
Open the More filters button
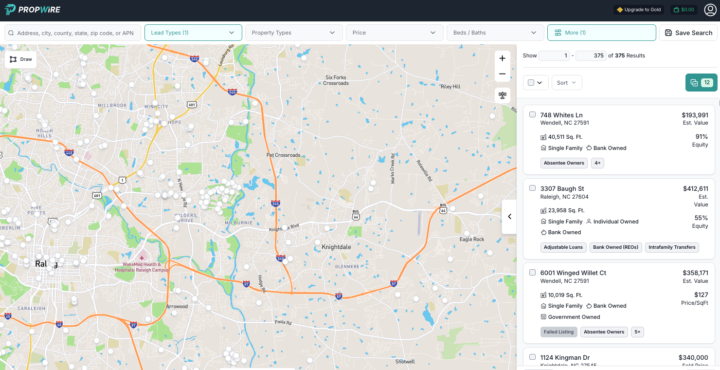602,33
